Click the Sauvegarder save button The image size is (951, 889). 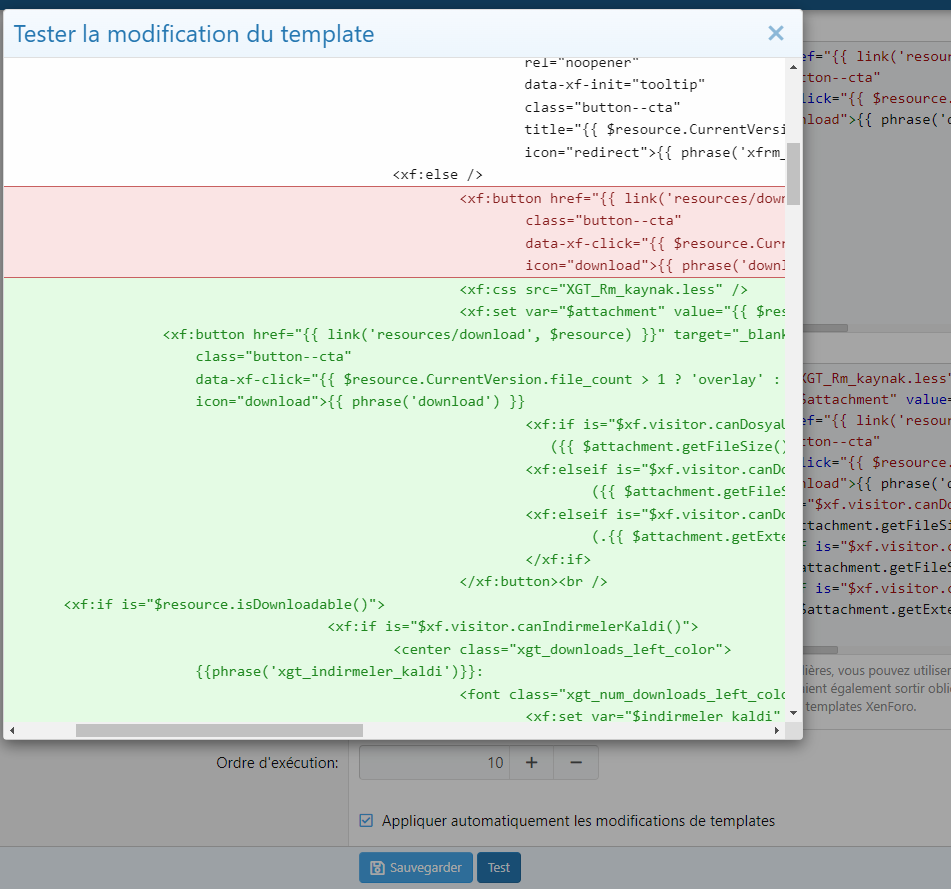pyautogui.click(x=416, y=868)
